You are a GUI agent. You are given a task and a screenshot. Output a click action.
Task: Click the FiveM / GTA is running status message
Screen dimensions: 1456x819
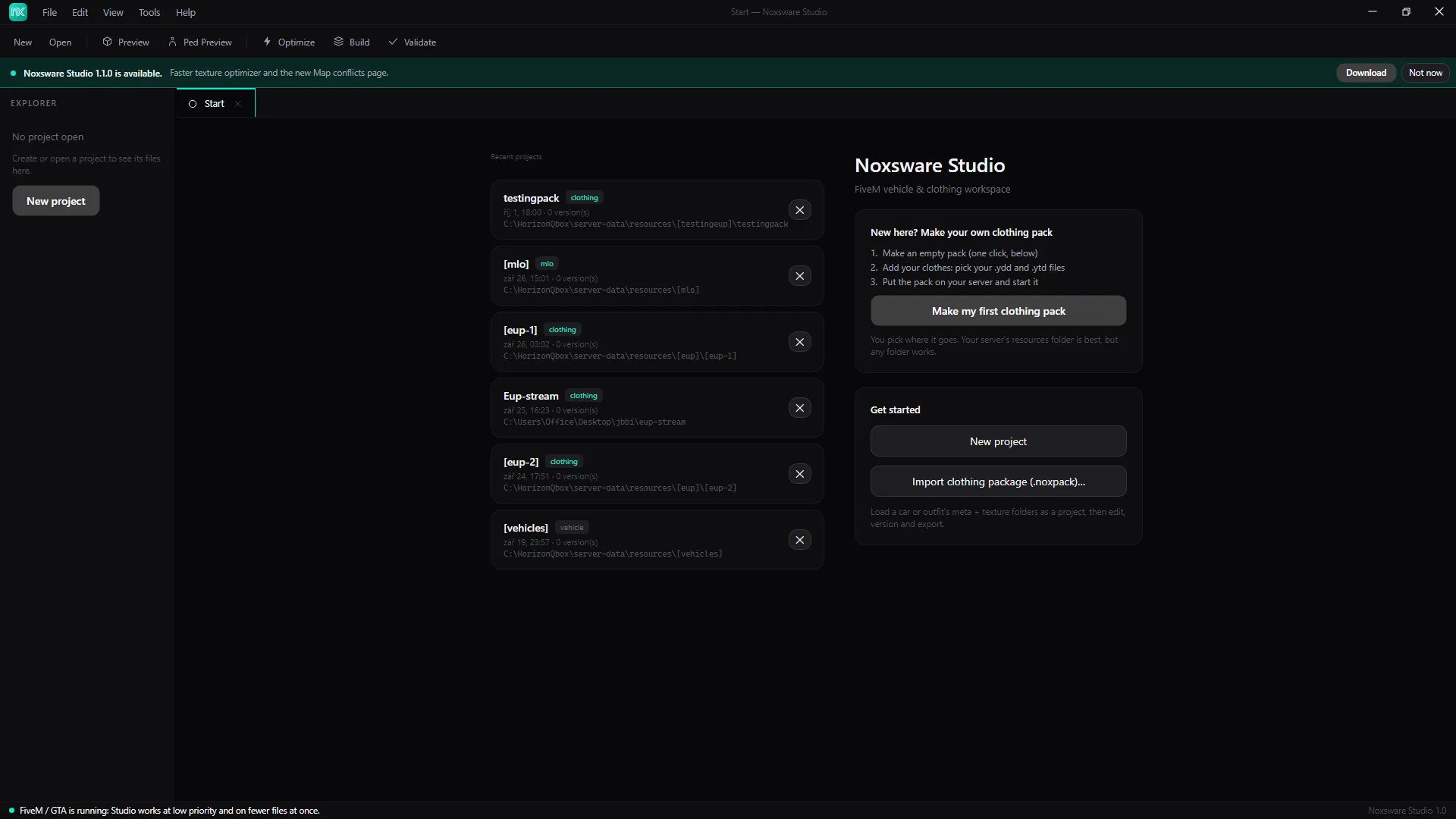(x=169, y=811)
